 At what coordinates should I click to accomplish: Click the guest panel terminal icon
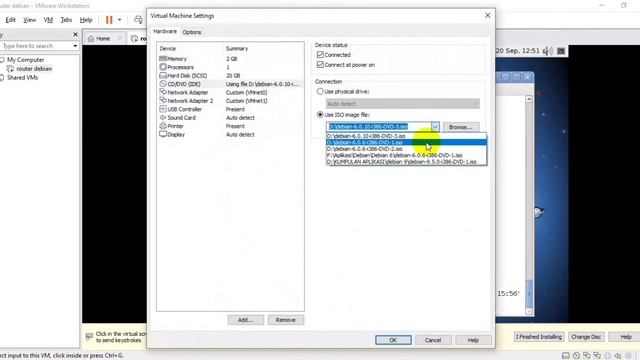561,51
